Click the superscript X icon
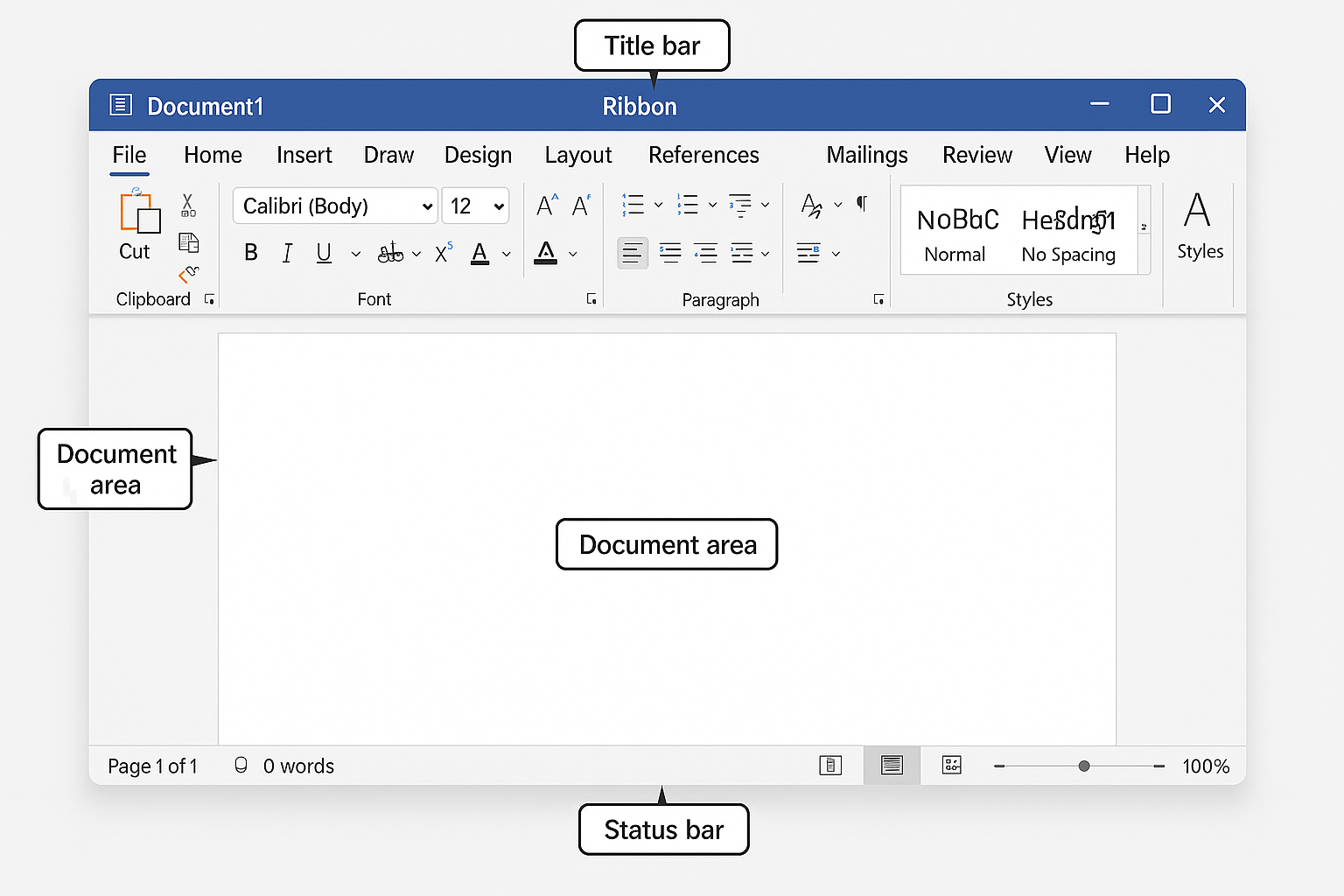This screenshot has width=1344, height=896. point(444,253)
